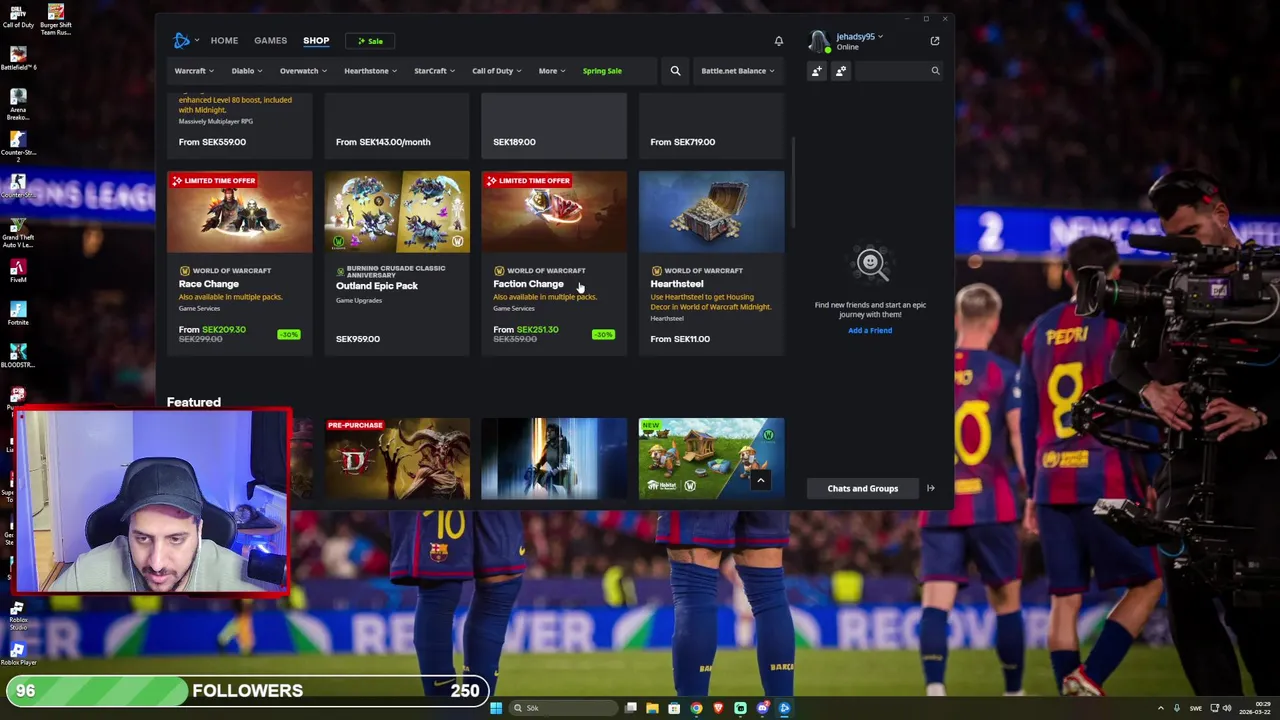Open the Outland Epic Pack product

click(396, 263)
